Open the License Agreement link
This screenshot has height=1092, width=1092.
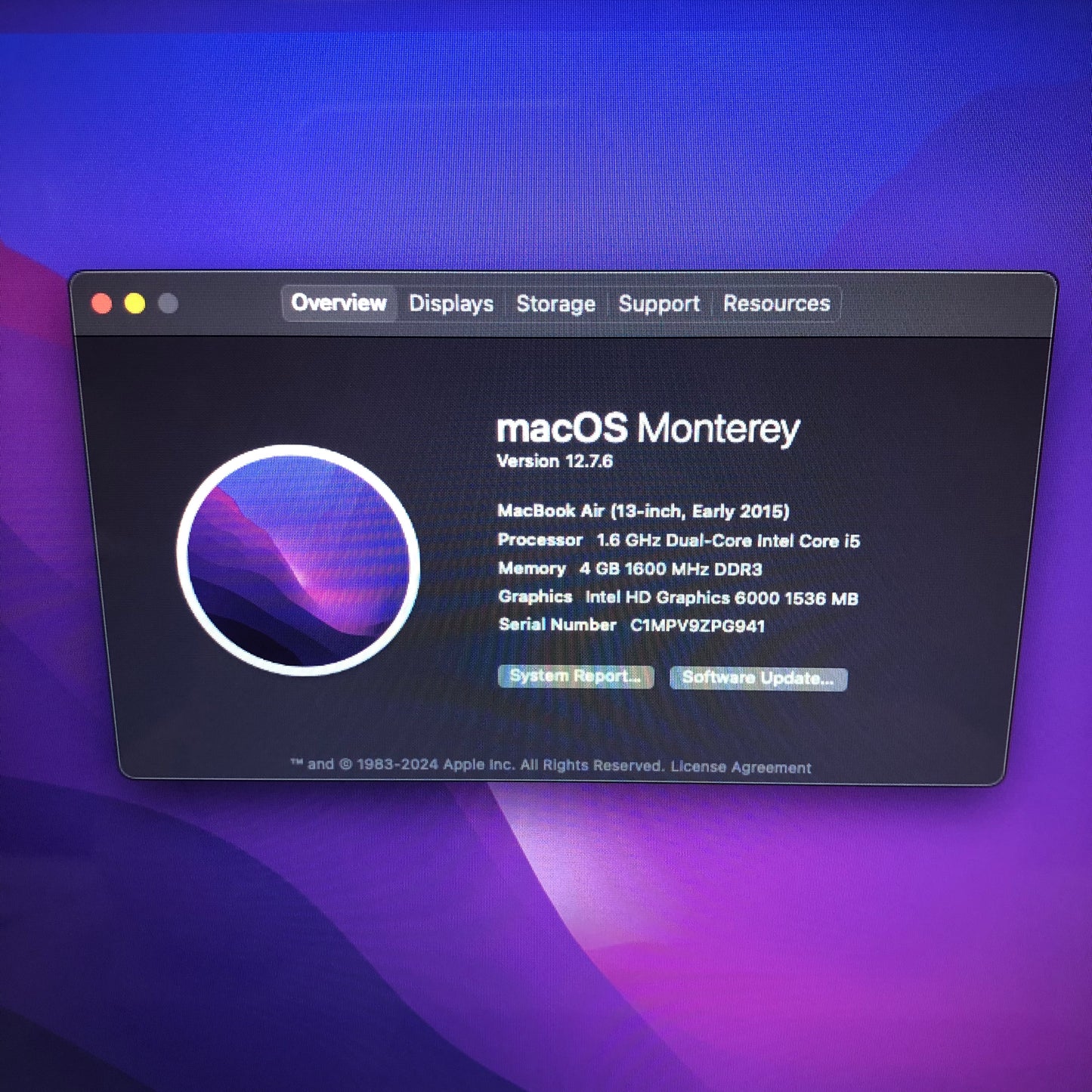pos(741,767)
